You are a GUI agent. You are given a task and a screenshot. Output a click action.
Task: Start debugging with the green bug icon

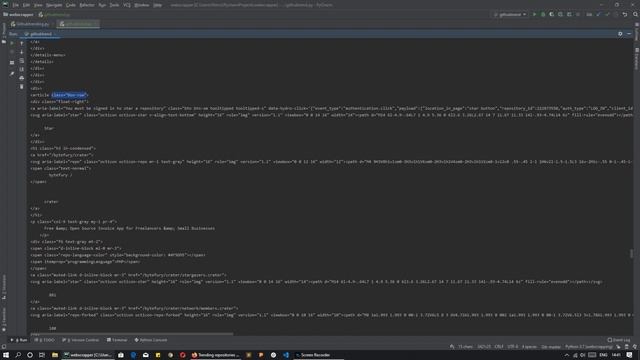click(543, 15)
